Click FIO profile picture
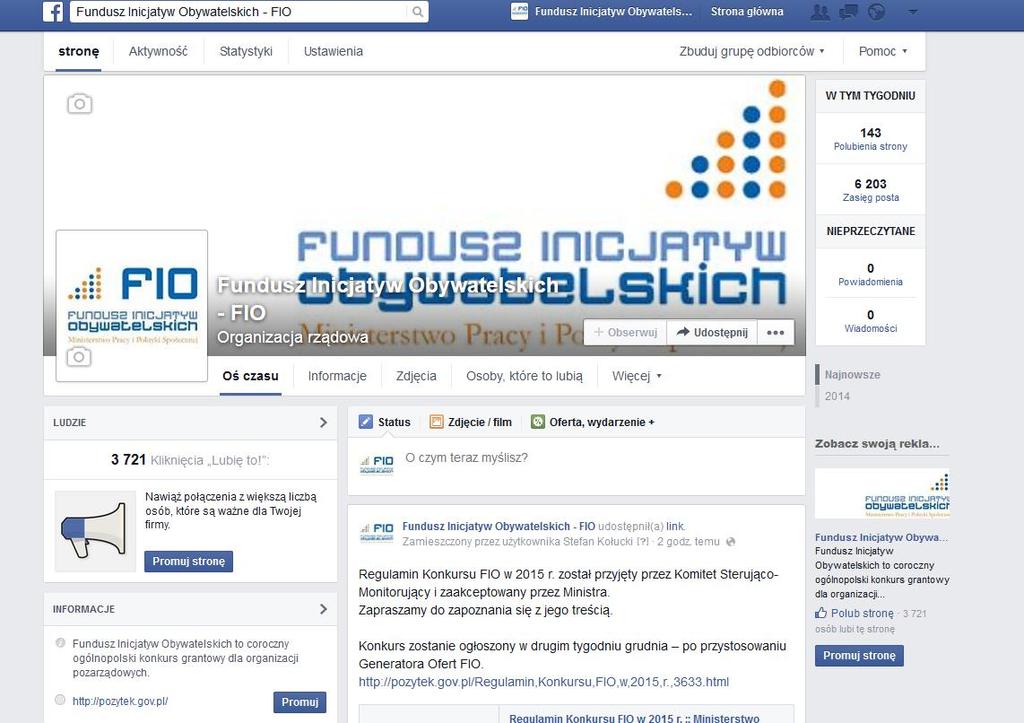 (132, 305)
